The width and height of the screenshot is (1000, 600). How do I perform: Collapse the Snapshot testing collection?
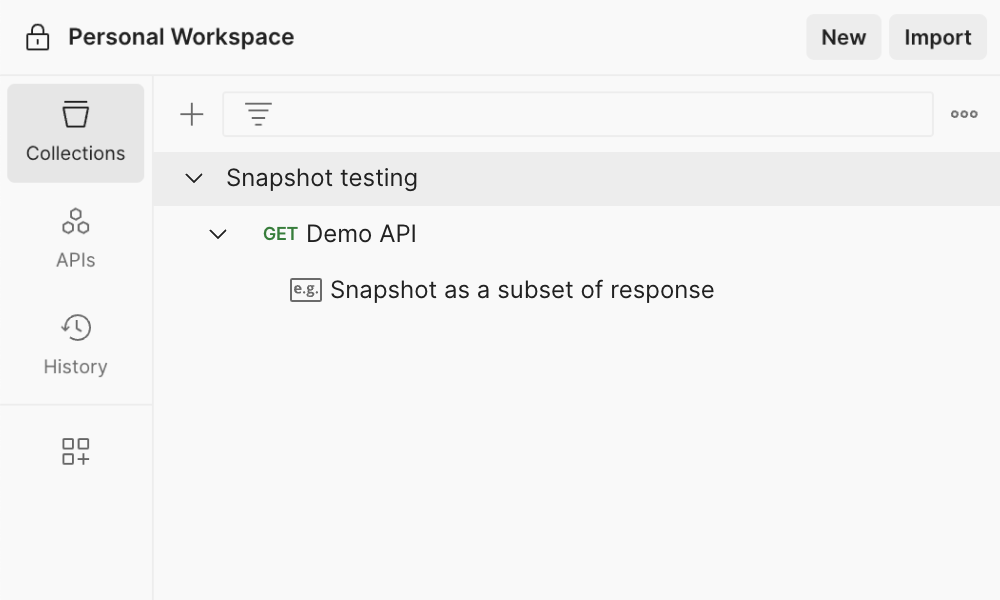point(196,178)
